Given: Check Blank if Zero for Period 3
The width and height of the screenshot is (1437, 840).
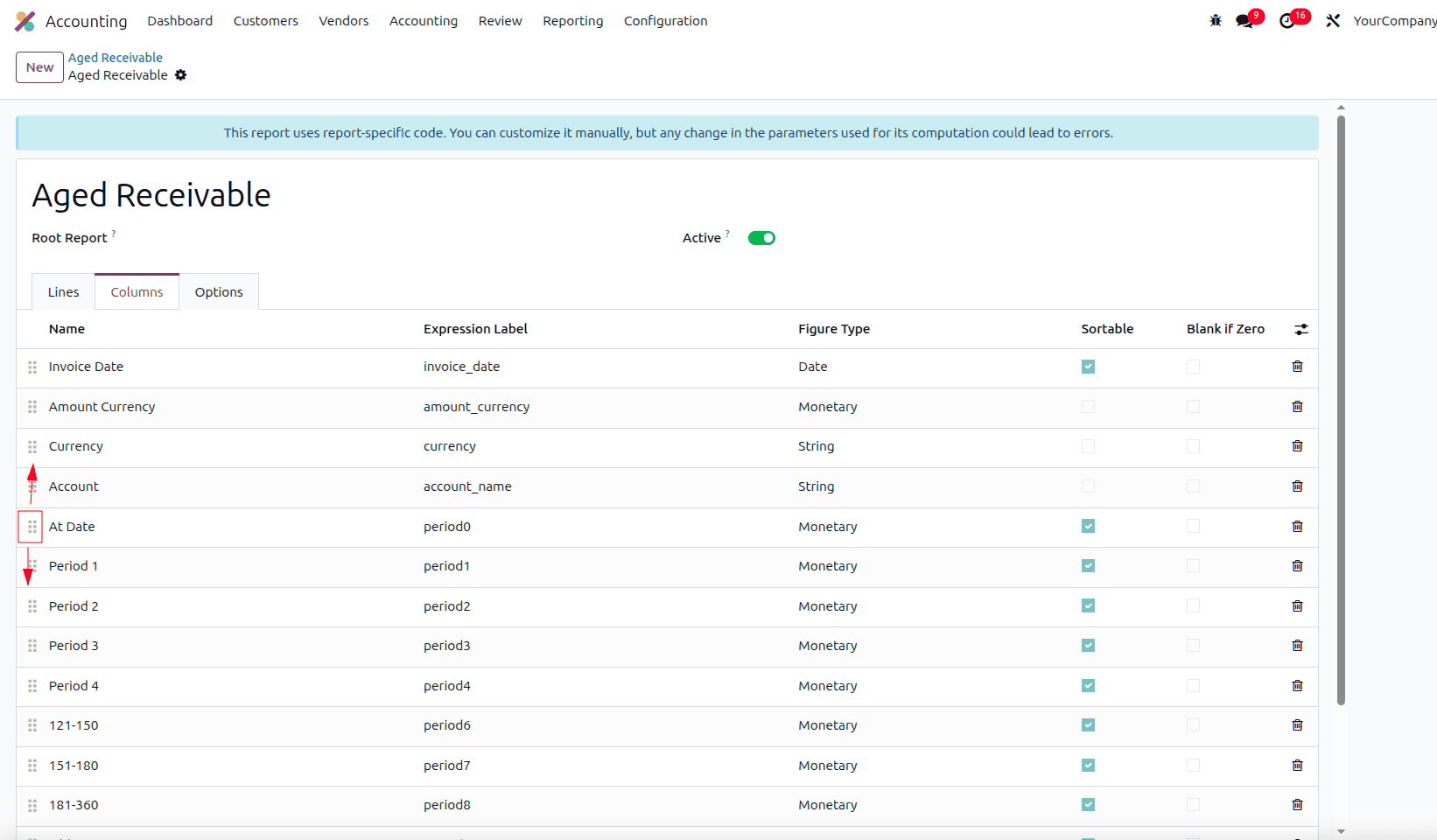Looking at the screenshot, I should (x=1193, y=646).
